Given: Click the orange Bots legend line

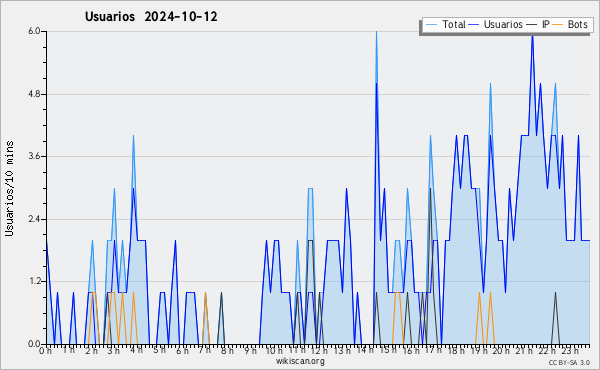Looking at the screenshot, I should [558, 25].
